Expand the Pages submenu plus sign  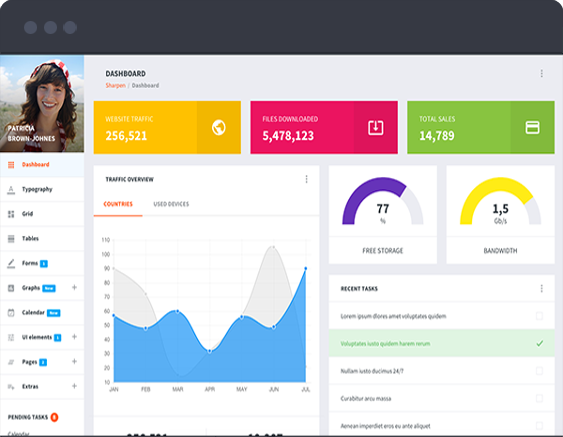click(74, 361)
